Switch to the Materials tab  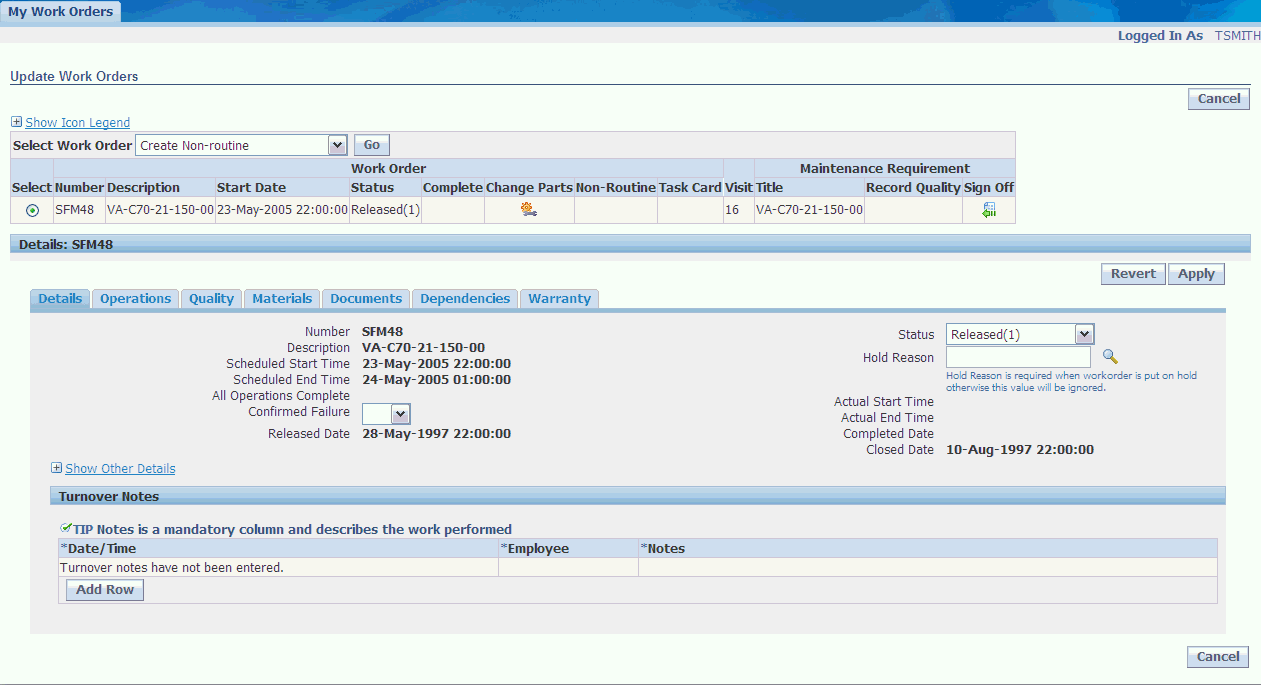[283, 298]
